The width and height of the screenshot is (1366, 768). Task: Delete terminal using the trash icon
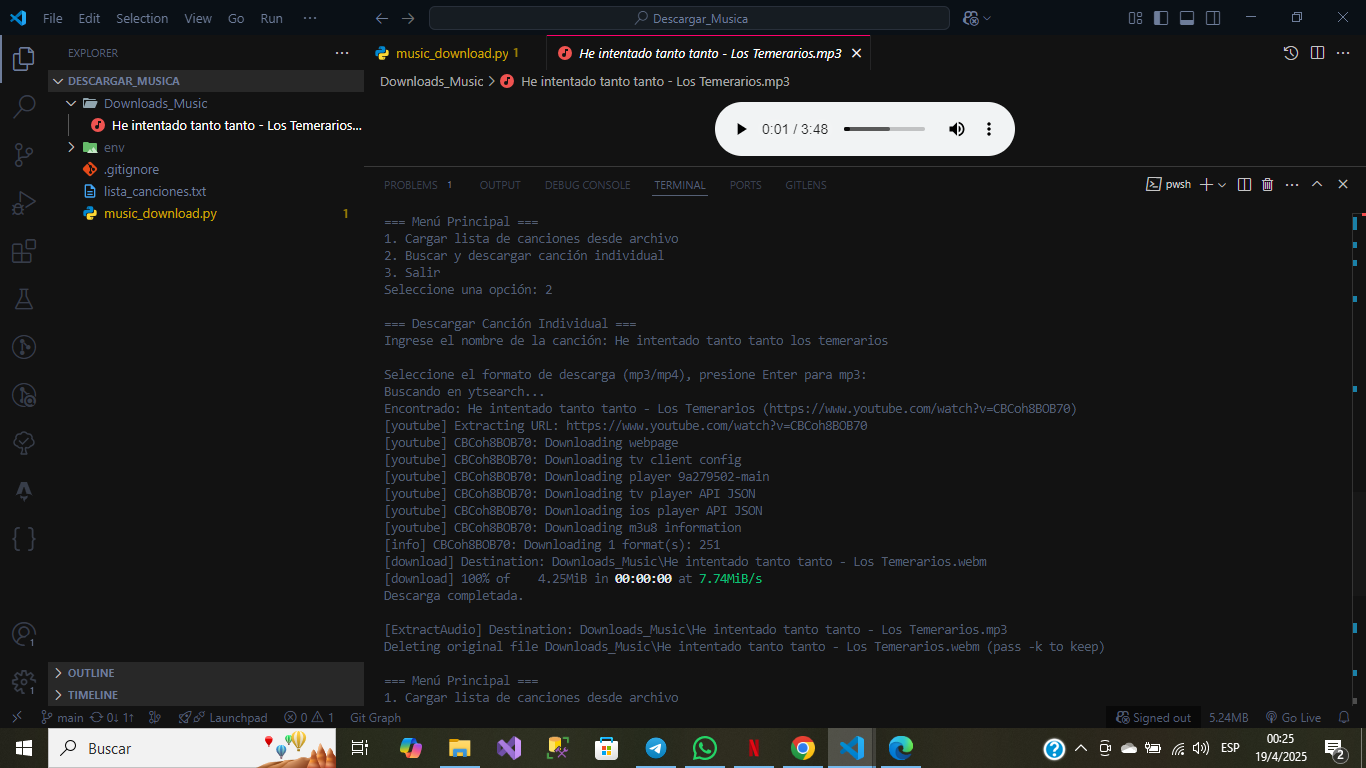click(x=1268, y=185)
